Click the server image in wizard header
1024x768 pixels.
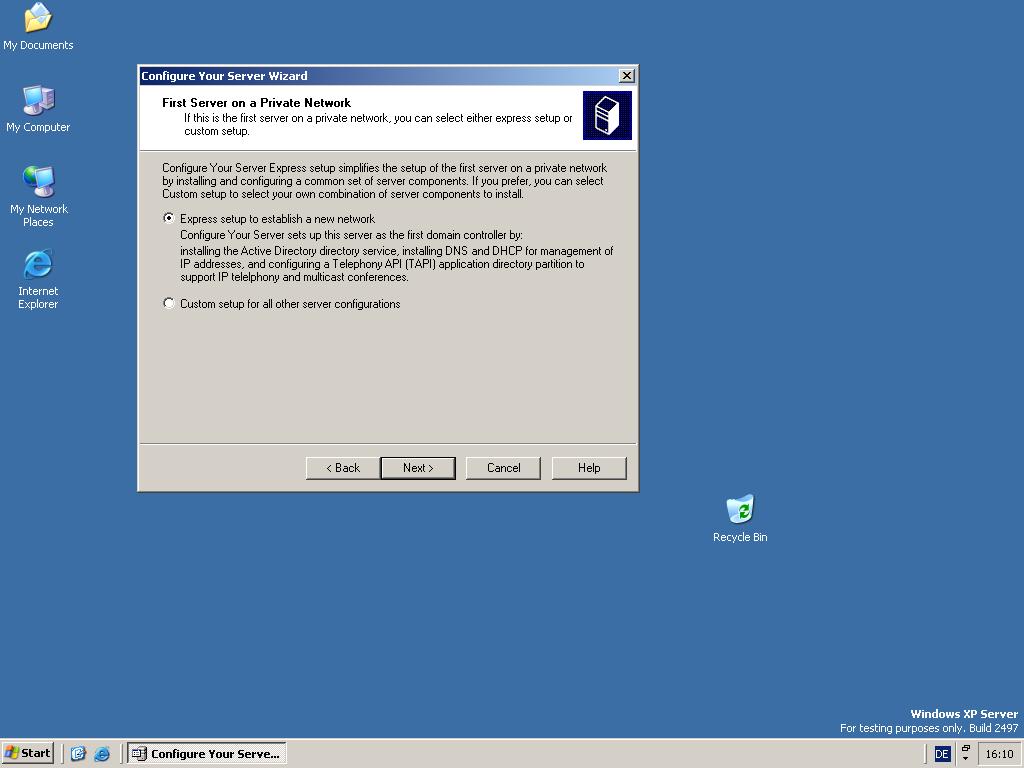607,116
